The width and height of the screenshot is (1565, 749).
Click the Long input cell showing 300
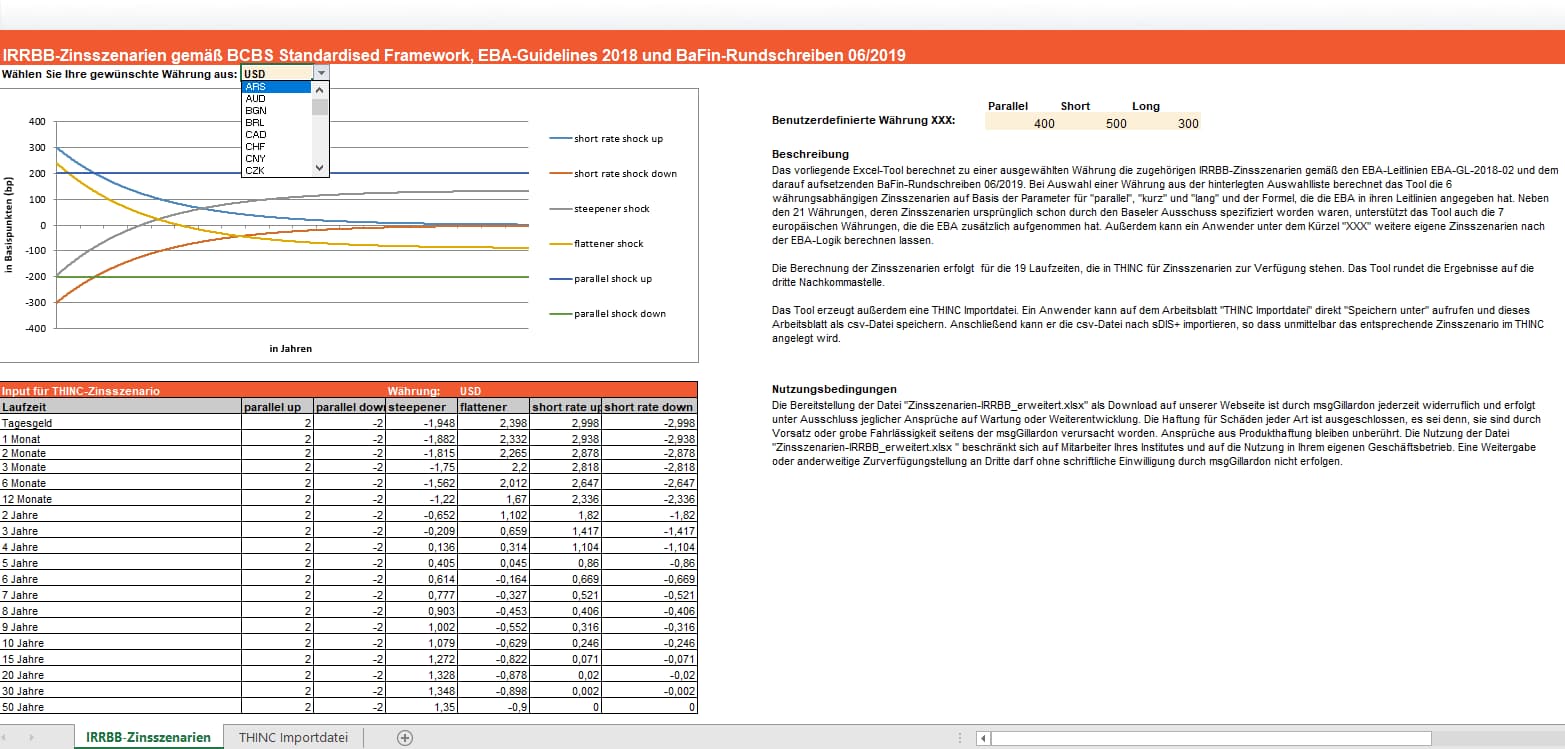[1165, 123]
